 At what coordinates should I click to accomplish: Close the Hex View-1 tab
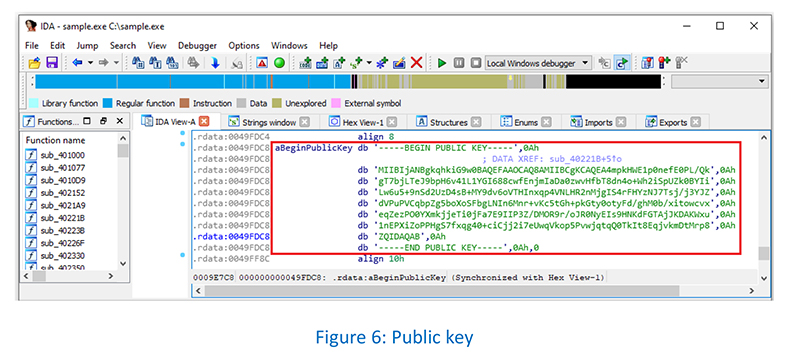pyautogui.click(x=392, y=122)
